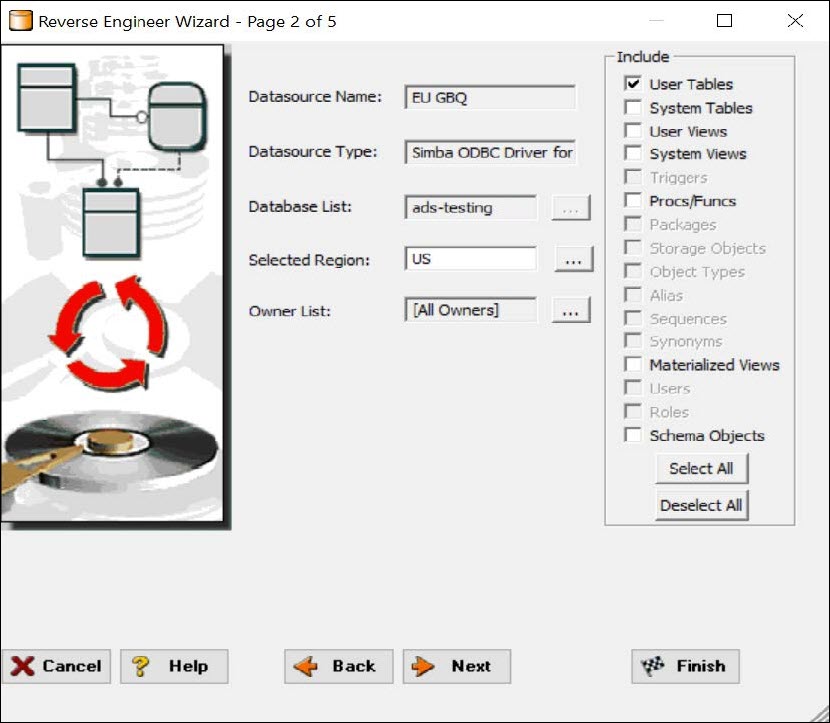Screen dimensions: 830x723
Task: Enable the System Tables checkbox
Action: pos(633,107)
